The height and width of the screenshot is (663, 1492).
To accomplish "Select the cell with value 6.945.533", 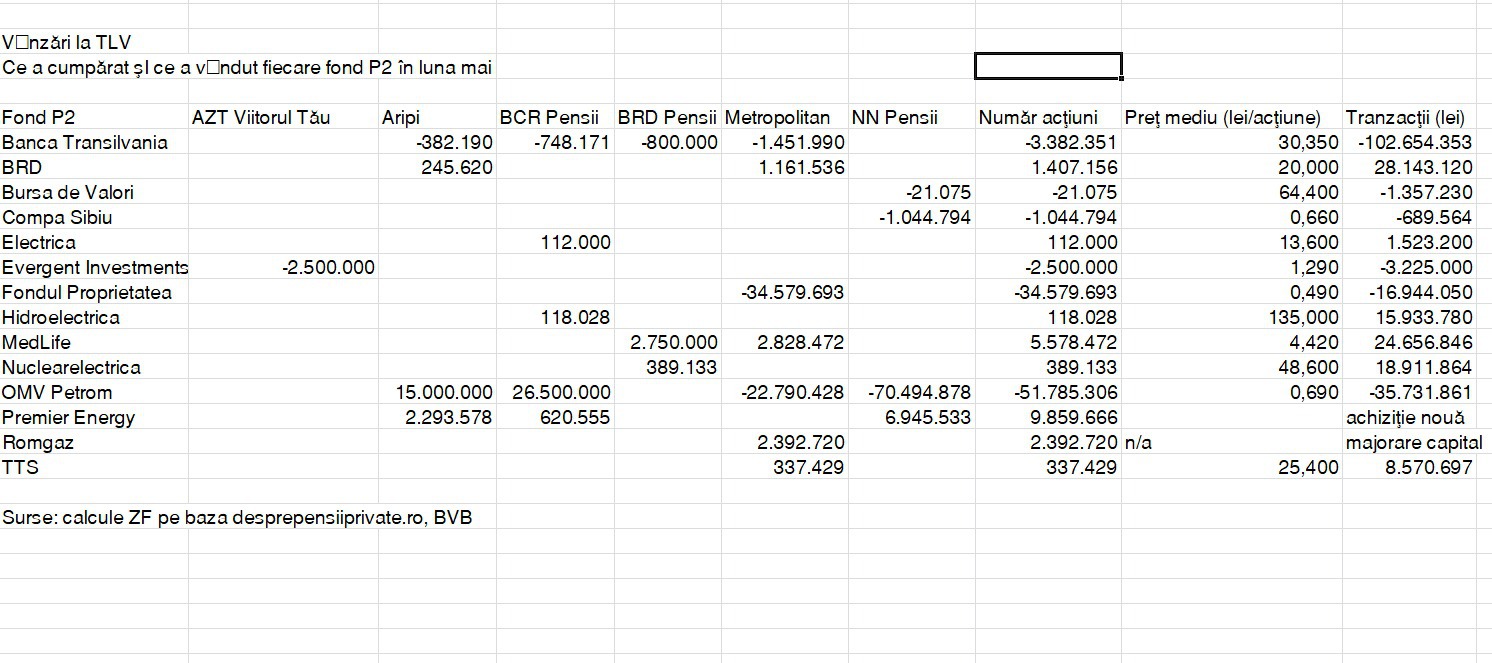I will pyautogui.click(x=928, y=417).
